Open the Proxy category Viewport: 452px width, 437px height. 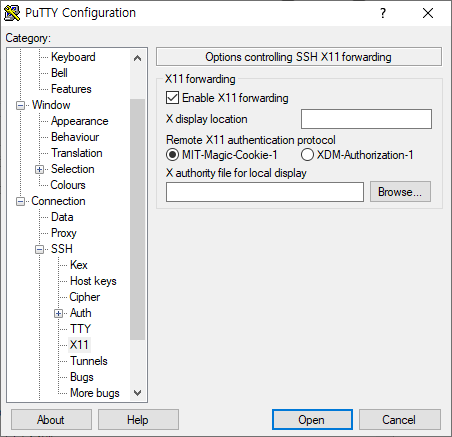coord(64,233)
